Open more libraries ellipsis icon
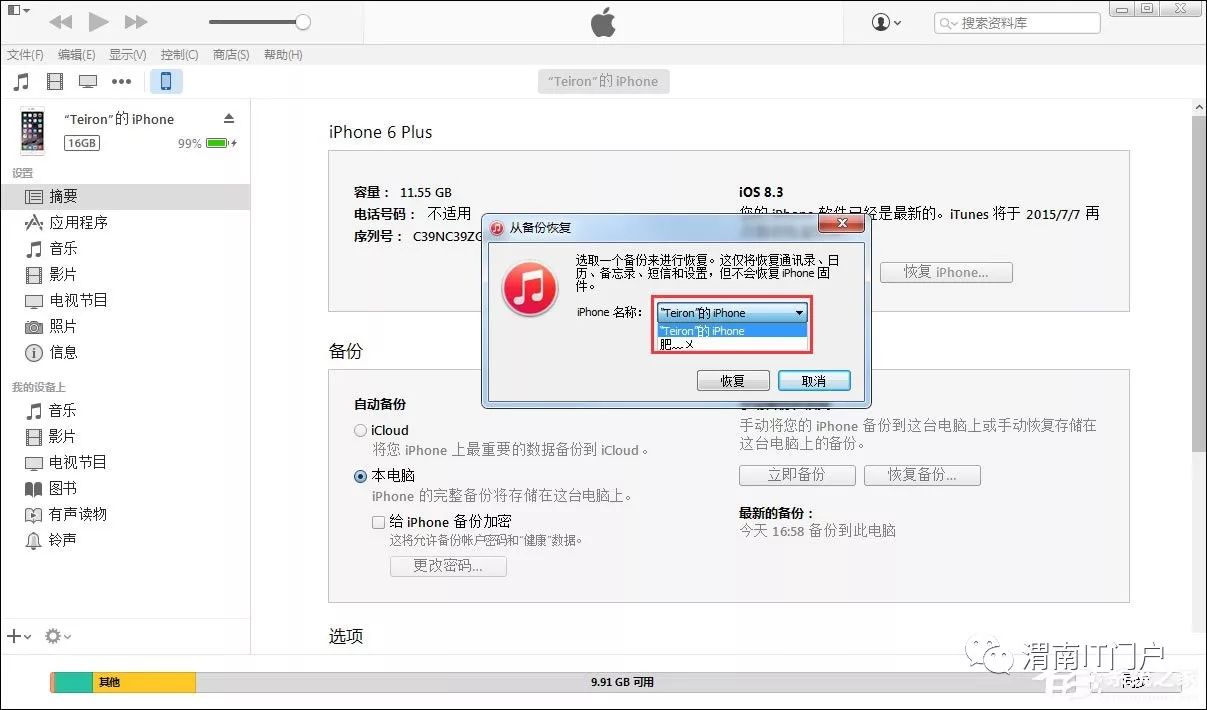Image resolution: width=1207 pixels, height=710 pixels. pyautogui.click(x=122, y=82)
